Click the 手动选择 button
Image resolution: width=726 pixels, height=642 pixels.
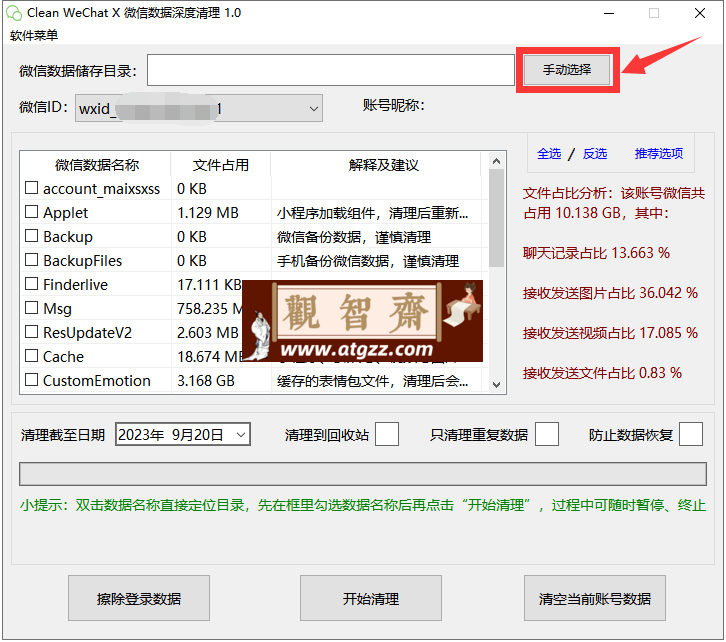(x=567, y=70)
